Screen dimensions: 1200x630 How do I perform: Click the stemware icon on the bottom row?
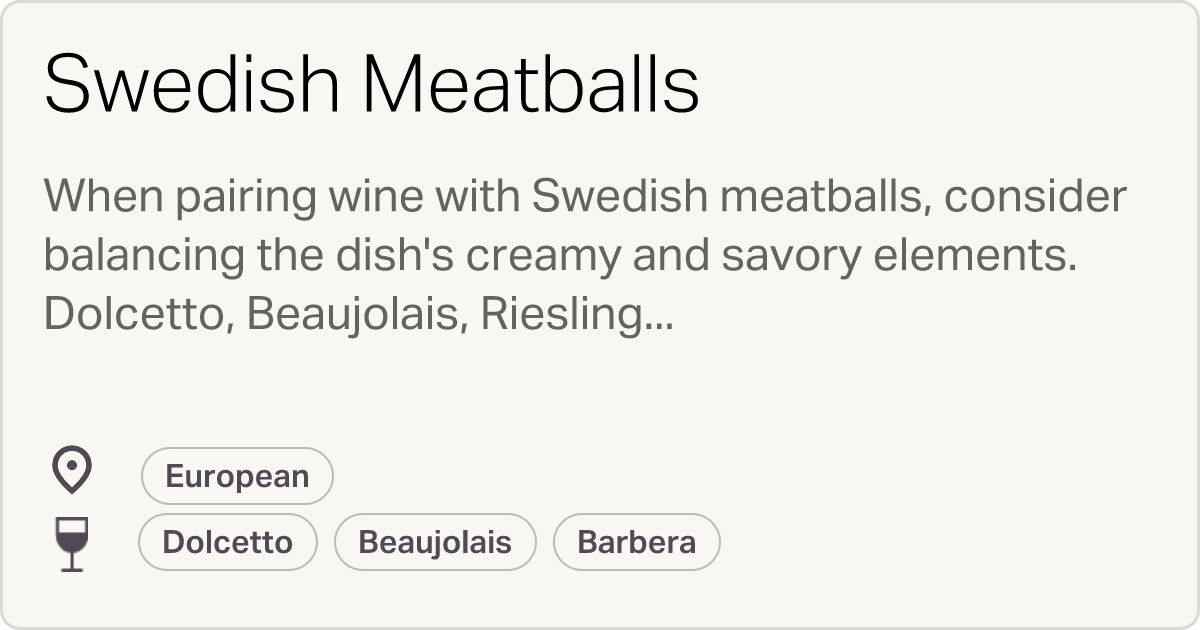pyautogui.click(x=70, y=541)
